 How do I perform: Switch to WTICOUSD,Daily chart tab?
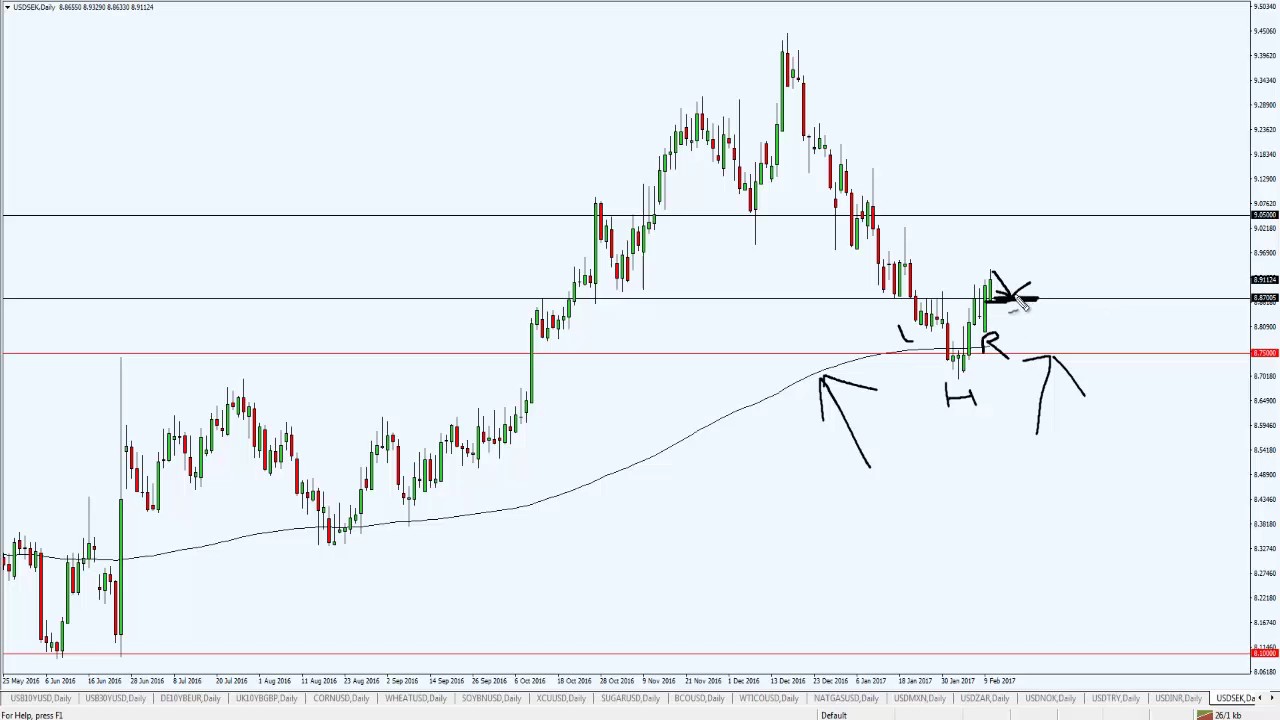pyautogui.click(x=770, y=698)
